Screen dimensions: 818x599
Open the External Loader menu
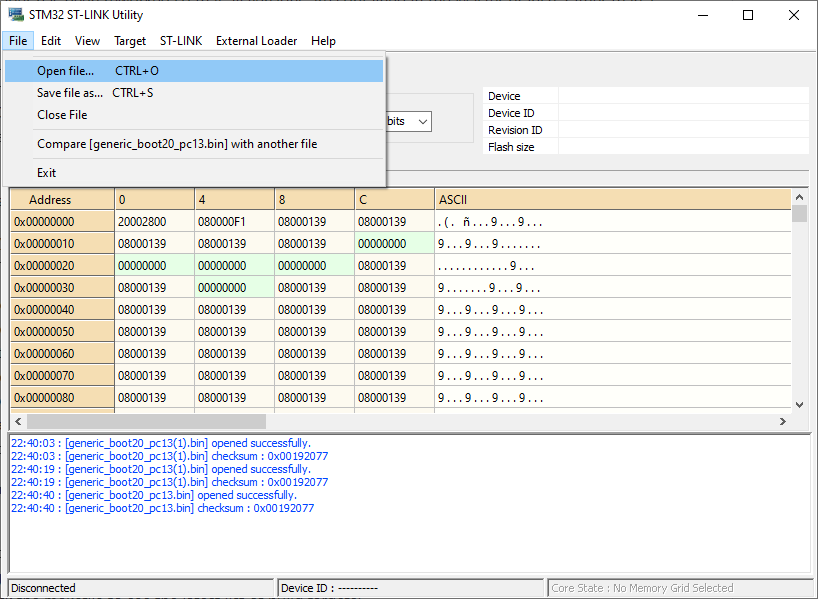(x=256, y=41)
